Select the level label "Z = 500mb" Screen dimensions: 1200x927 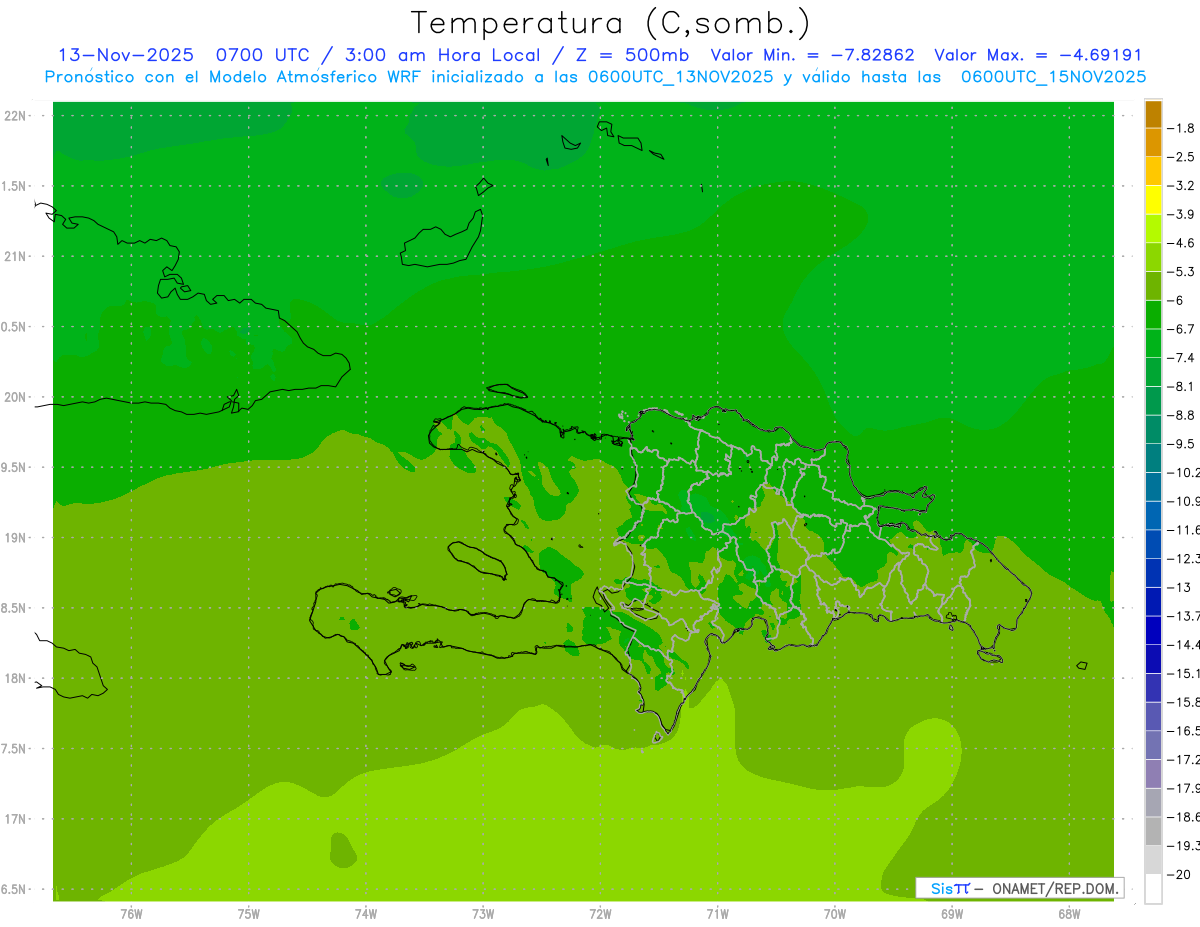(x=634, y=55)
